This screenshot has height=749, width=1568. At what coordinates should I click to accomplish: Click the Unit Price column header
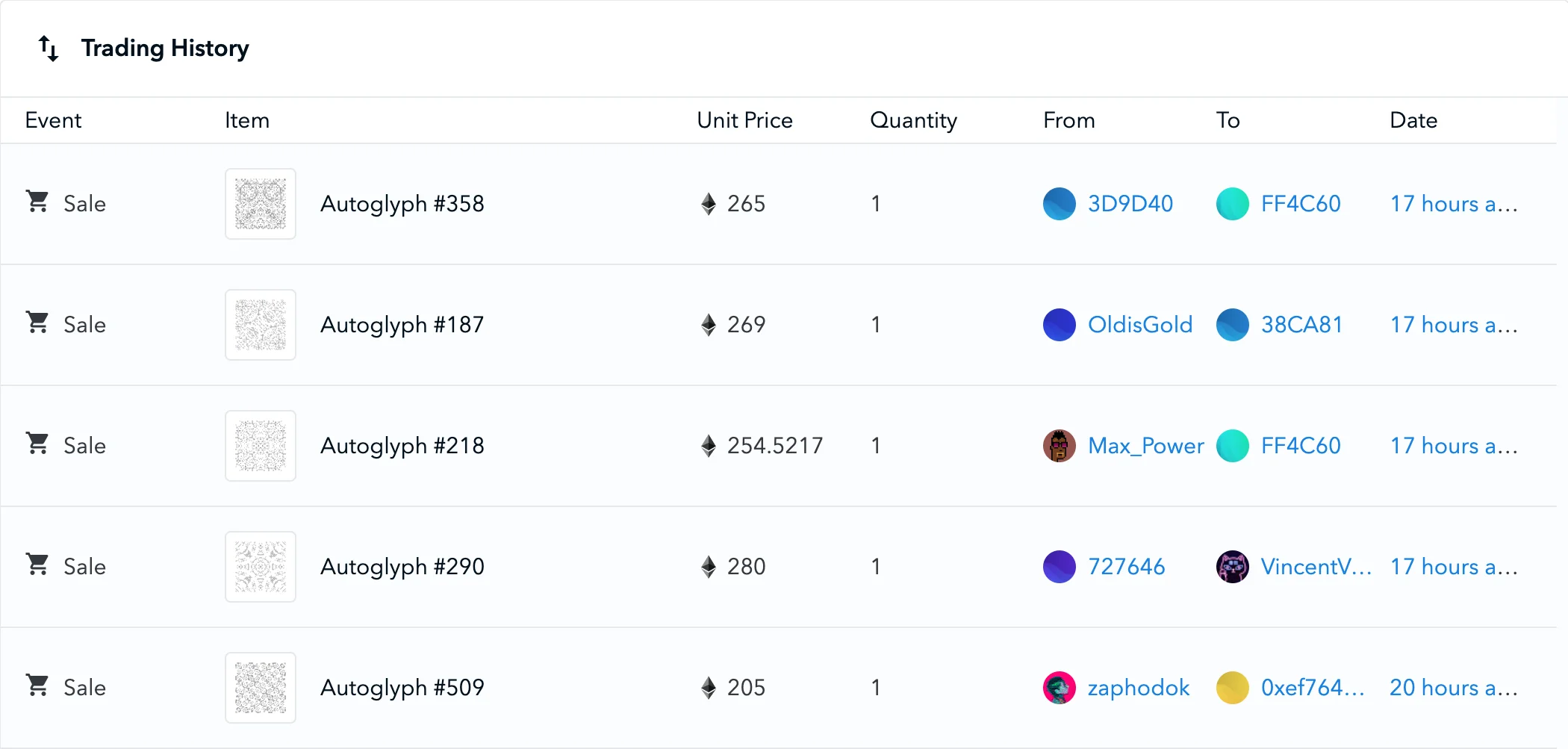pos(744,120)
